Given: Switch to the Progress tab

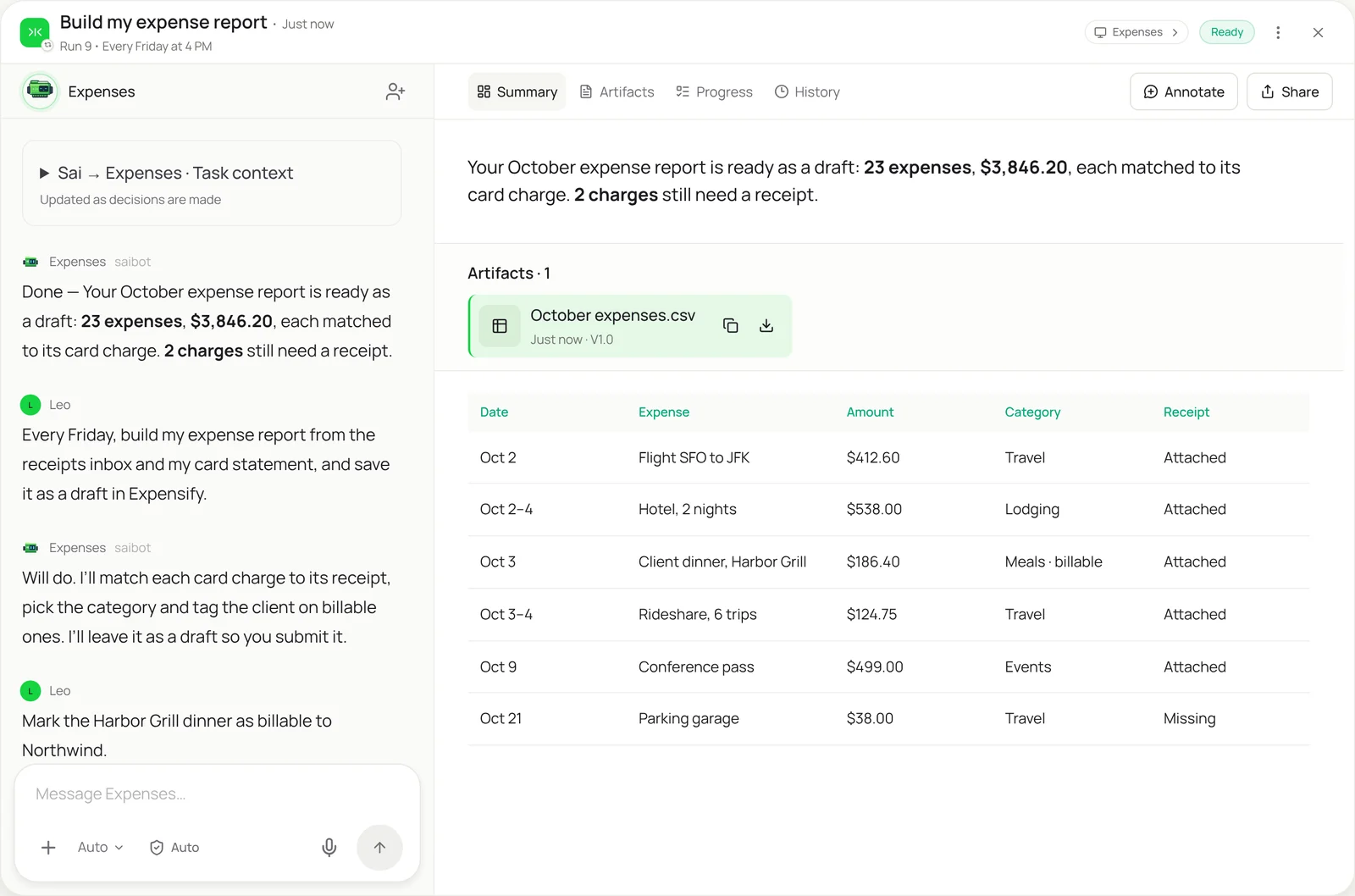Looking at the screenshot, I should point(714,91).
